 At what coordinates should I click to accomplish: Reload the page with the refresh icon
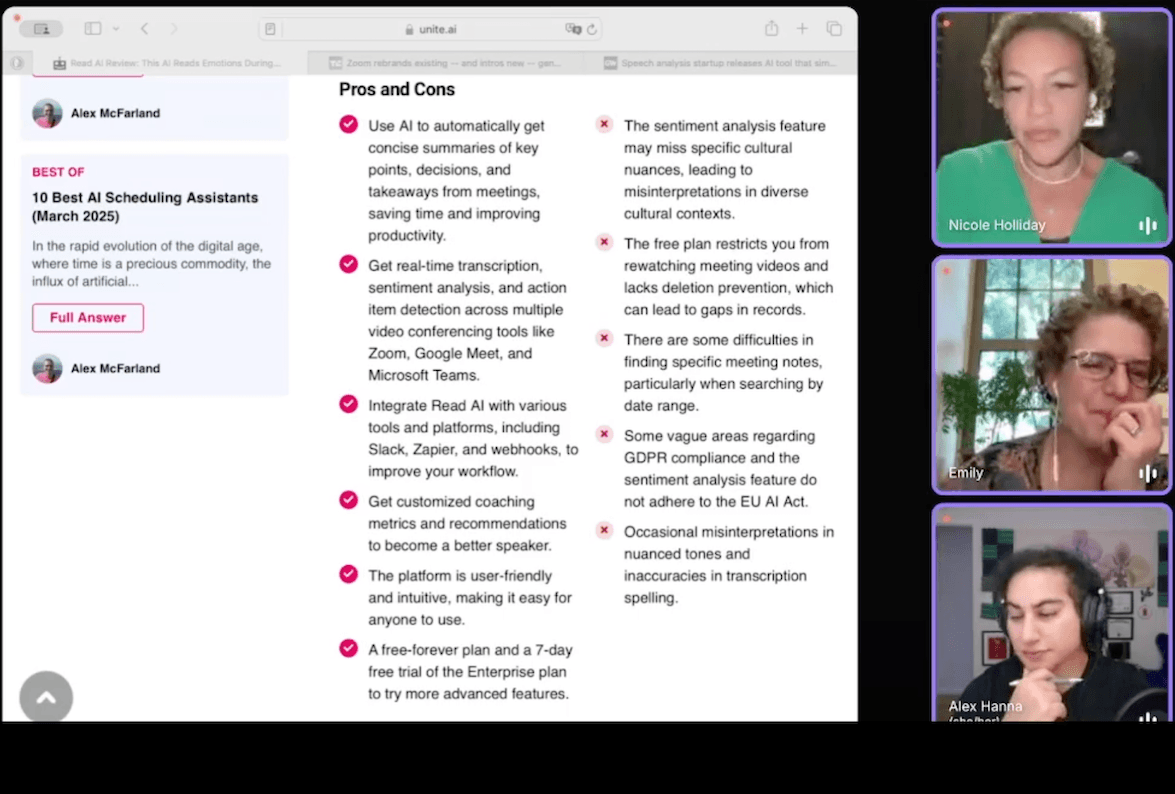[x=592, y=29]
